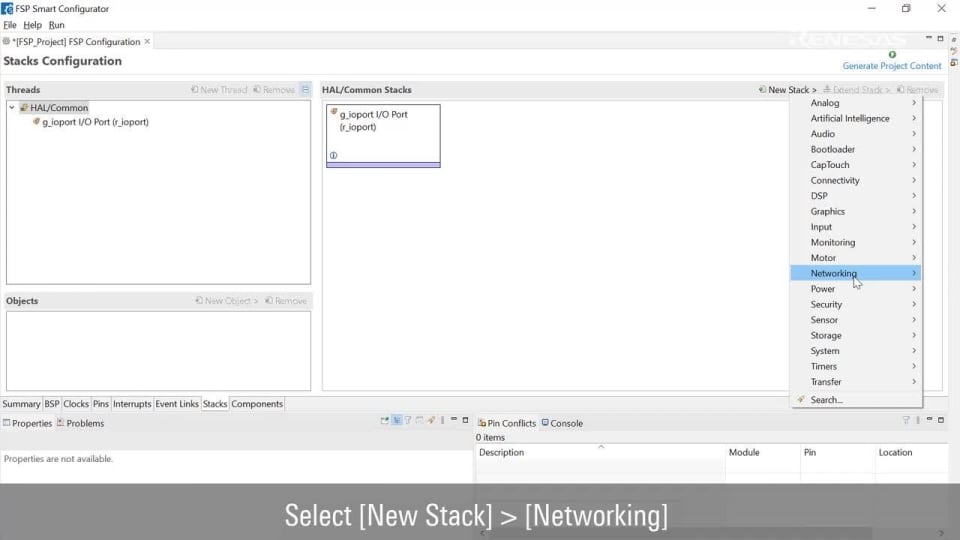Click the Threads panel view toggle icon
The height and width of the screenshot is (540, 960).
(x=305, y=89)
